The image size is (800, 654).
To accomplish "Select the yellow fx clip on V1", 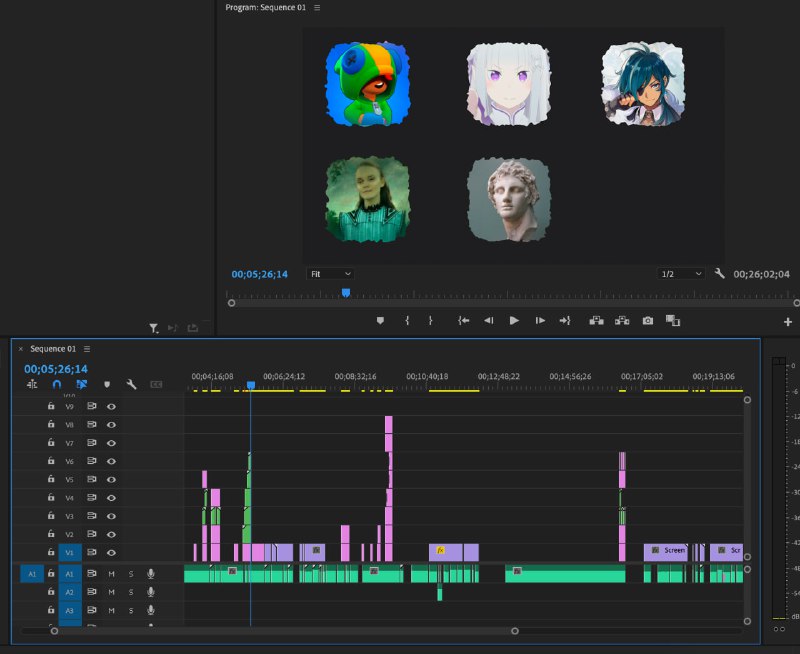I will pyautogui.click(x=445, y=552).
